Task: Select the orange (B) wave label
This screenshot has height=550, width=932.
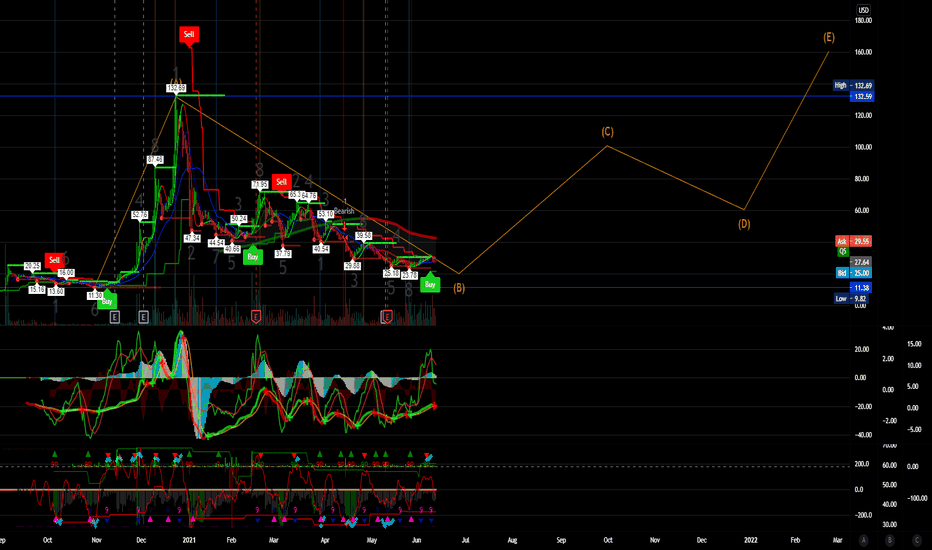Action: (459, 288)
